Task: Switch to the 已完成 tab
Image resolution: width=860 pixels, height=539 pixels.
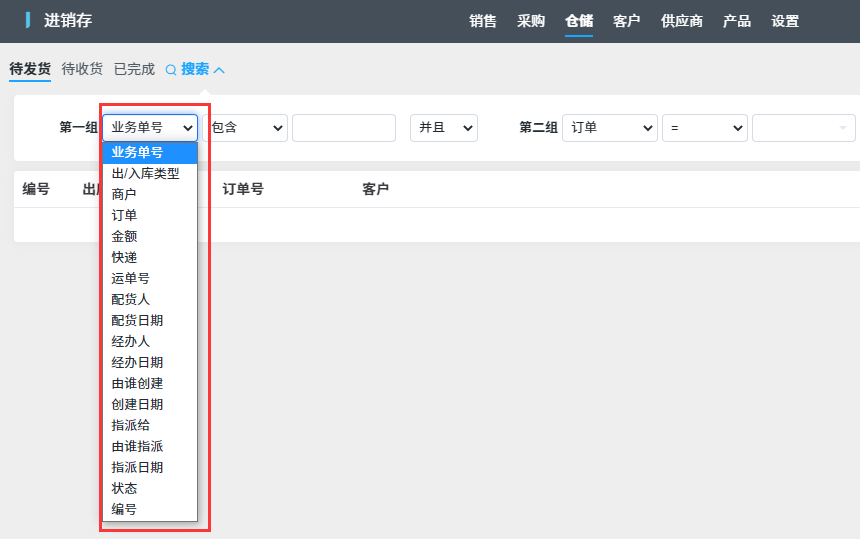Action: 134,69
